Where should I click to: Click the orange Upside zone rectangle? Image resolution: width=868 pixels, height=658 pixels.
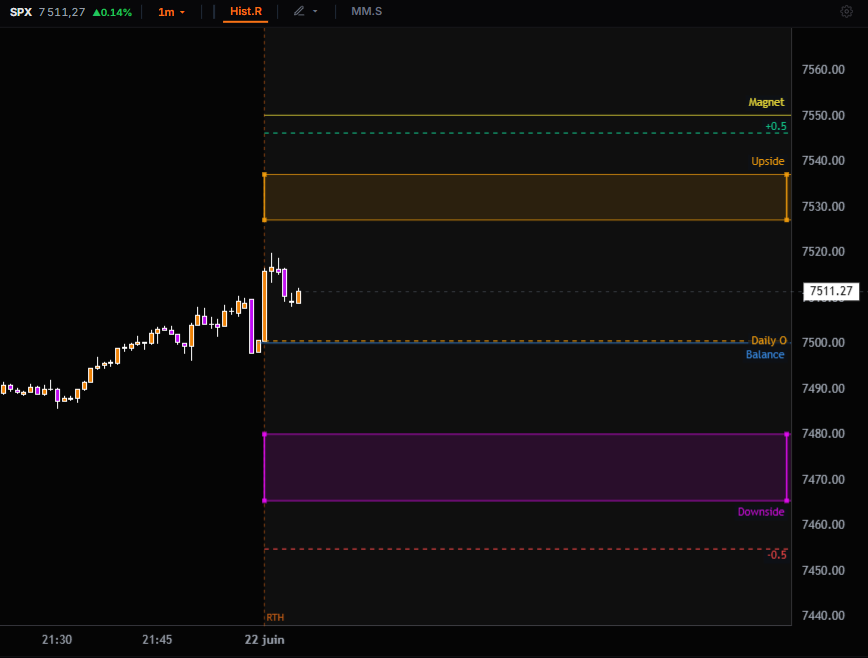[525, 198]
